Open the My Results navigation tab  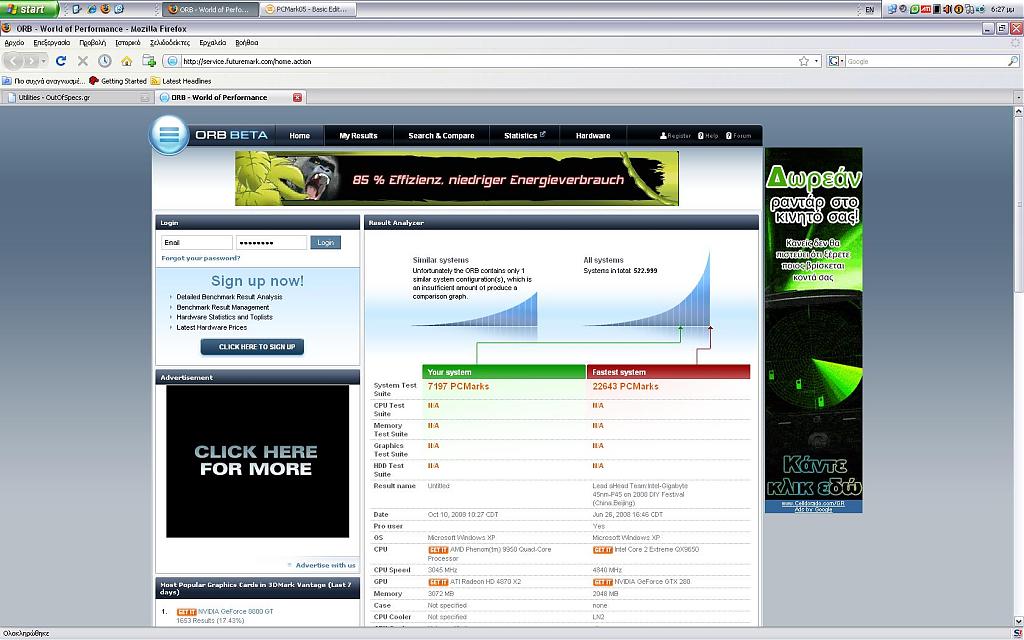pos(358,136)
